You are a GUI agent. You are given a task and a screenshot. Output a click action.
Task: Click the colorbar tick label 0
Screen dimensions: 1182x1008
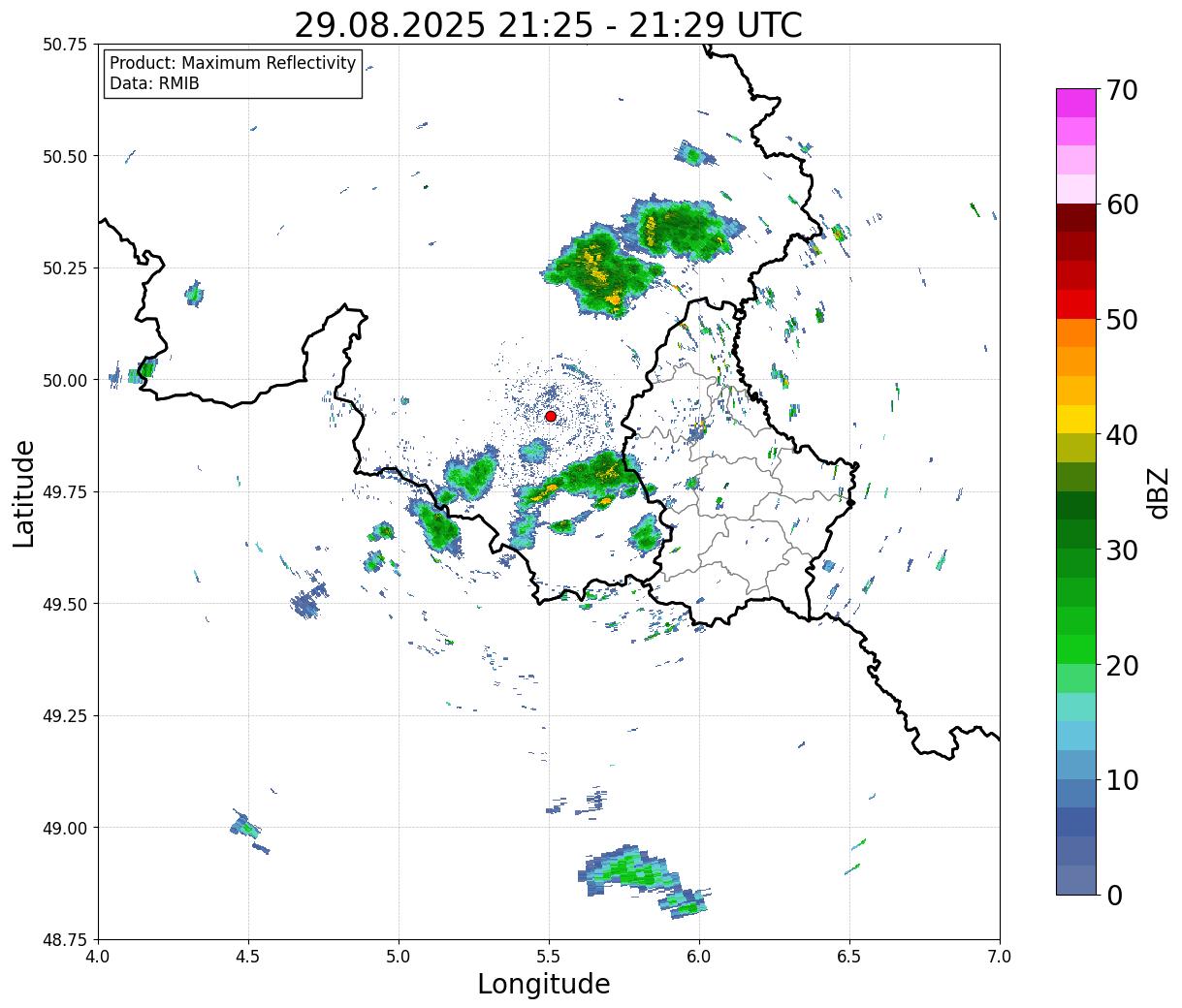tap(1113, 896)
